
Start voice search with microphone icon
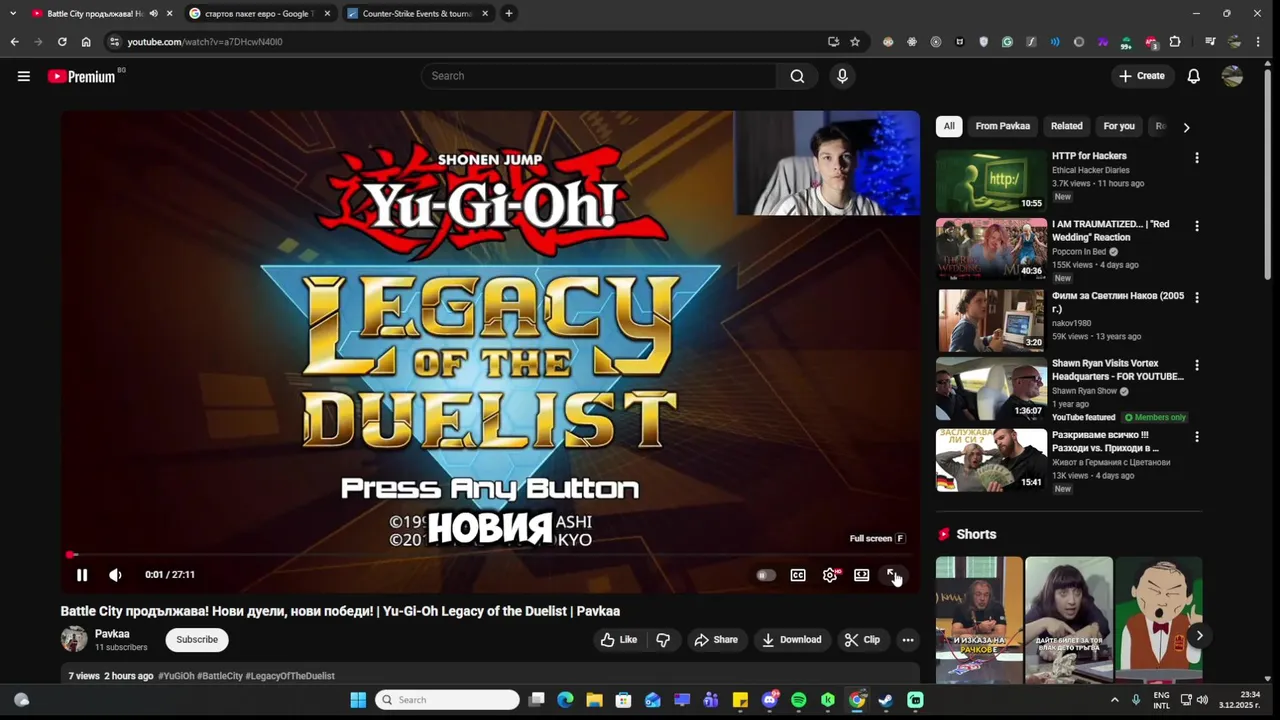[842, 76]
